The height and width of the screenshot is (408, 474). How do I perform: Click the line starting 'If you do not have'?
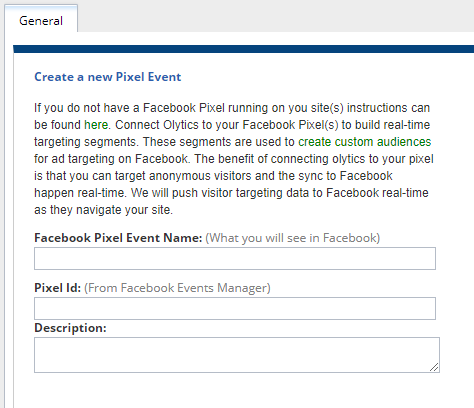[x=232, y=108]
